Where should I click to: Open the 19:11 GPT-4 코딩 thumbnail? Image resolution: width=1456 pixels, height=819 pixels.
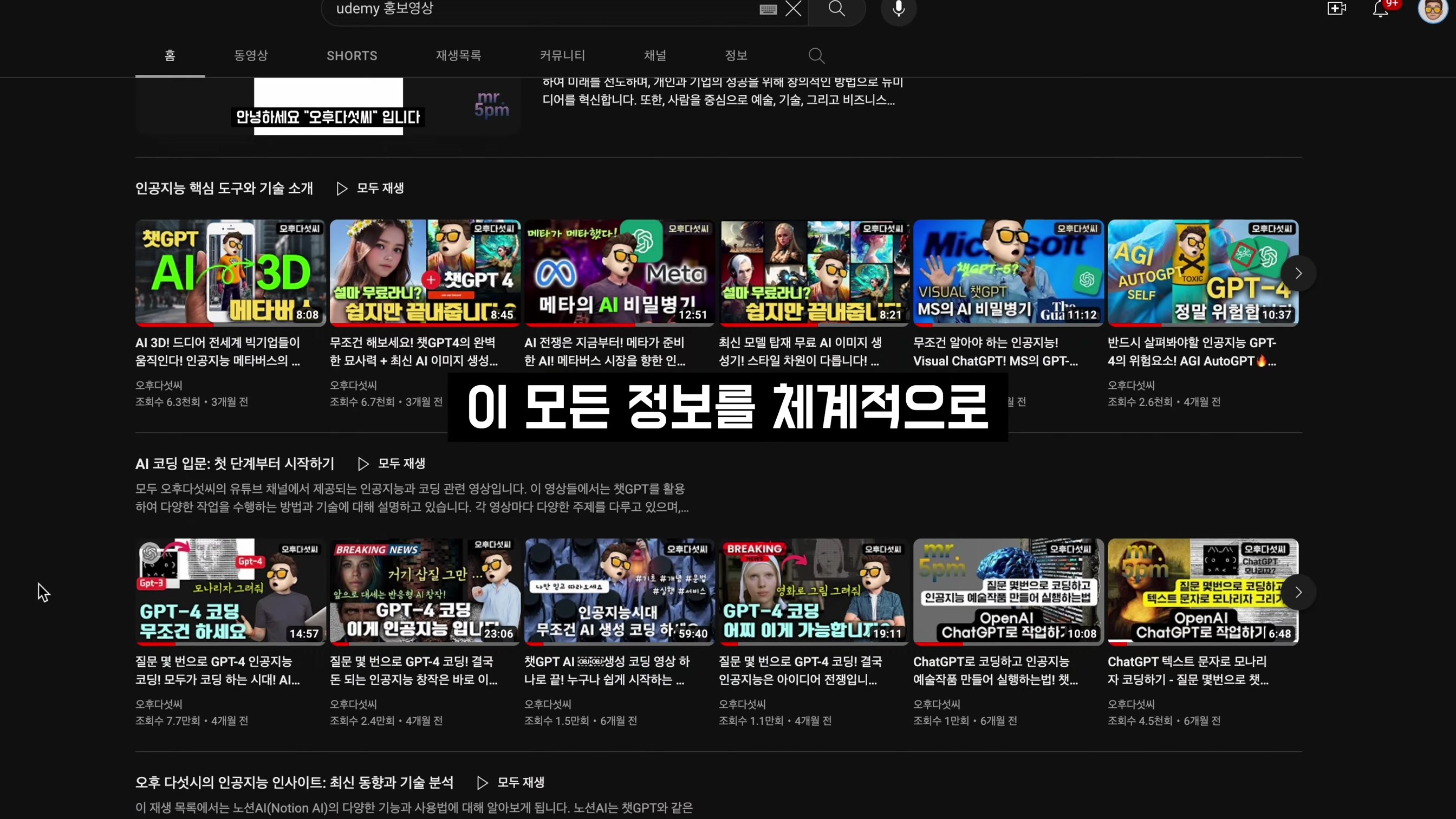(x=814, y=592)
